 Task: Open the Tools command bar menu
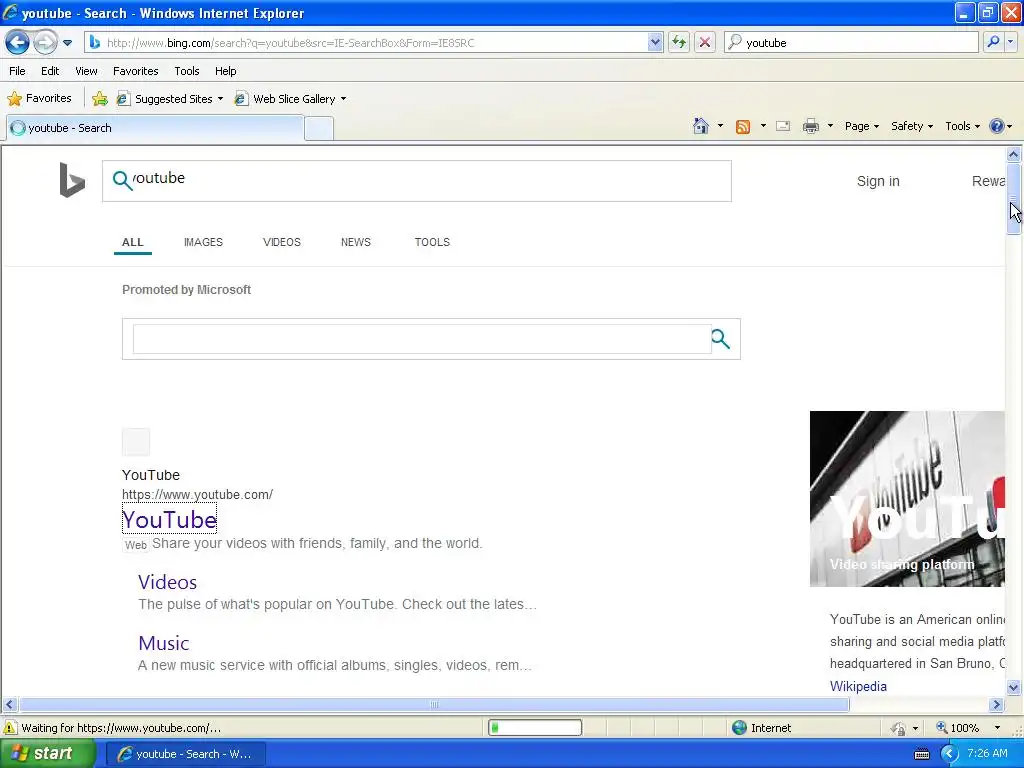click(962, 126)
